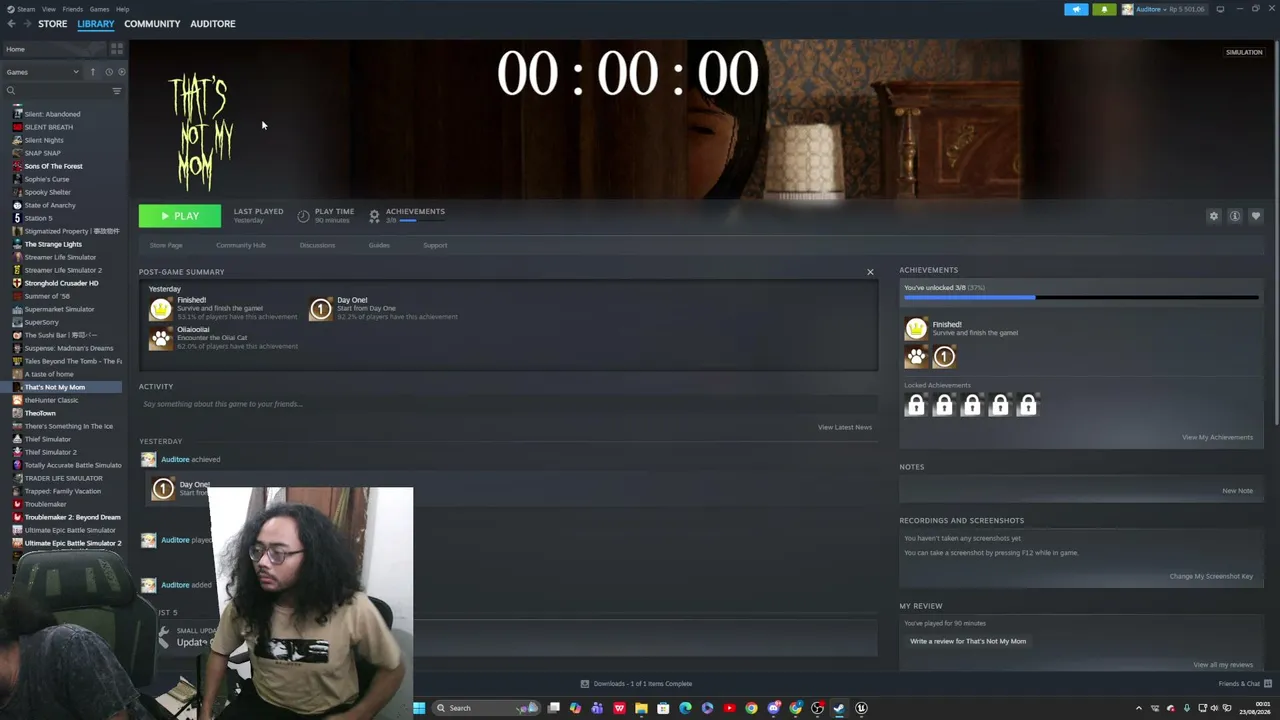1280x720 pixels.
Task: Open the Steam announcements megaphone icon
Action: tap(1076, 9)
